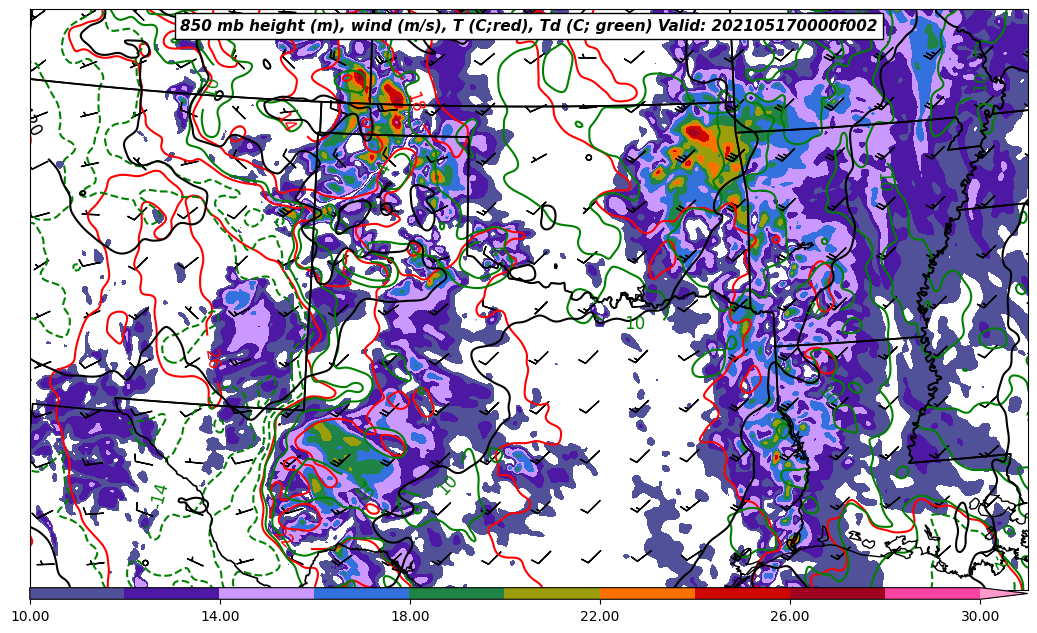Pick the olive 20–22 colorbar segment

pyautogui.click(x=552, y=593)
